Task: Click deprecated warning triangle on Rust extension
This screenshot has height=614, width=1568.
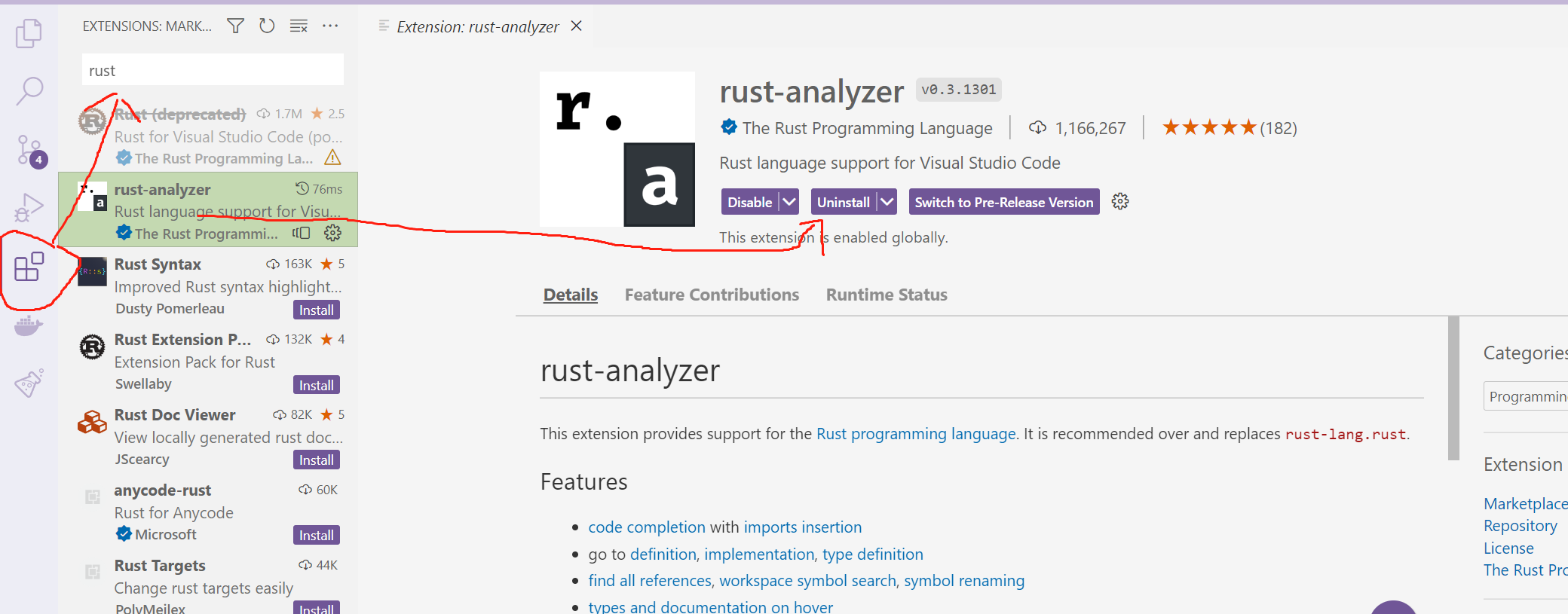Action: click(332, 157)
